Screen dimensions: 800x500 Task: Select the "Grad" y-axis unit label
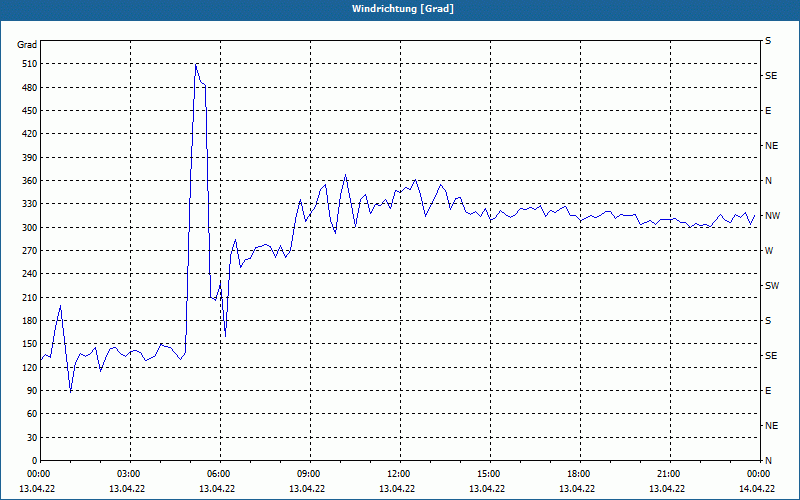tap(27, 45)
